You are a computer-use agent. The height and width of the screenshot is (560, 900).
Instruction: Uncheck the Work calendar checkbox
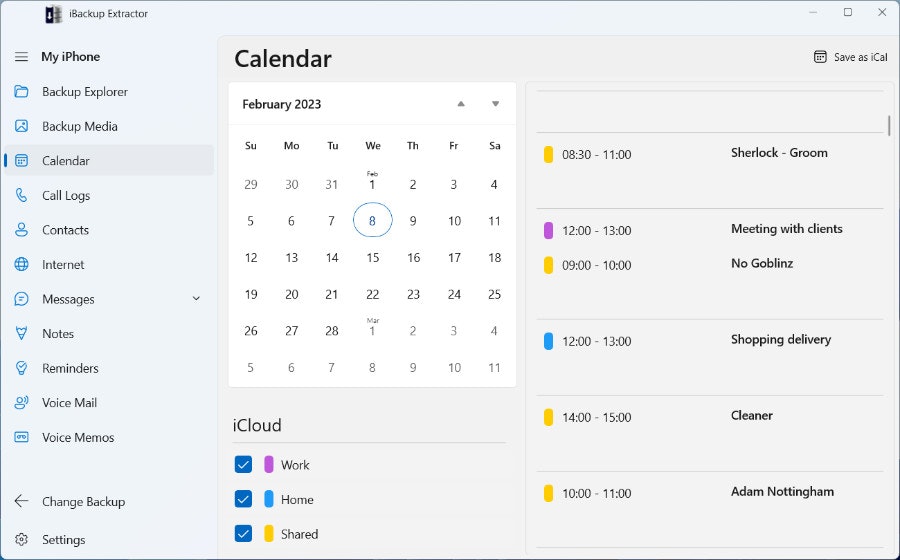point(243,464)
